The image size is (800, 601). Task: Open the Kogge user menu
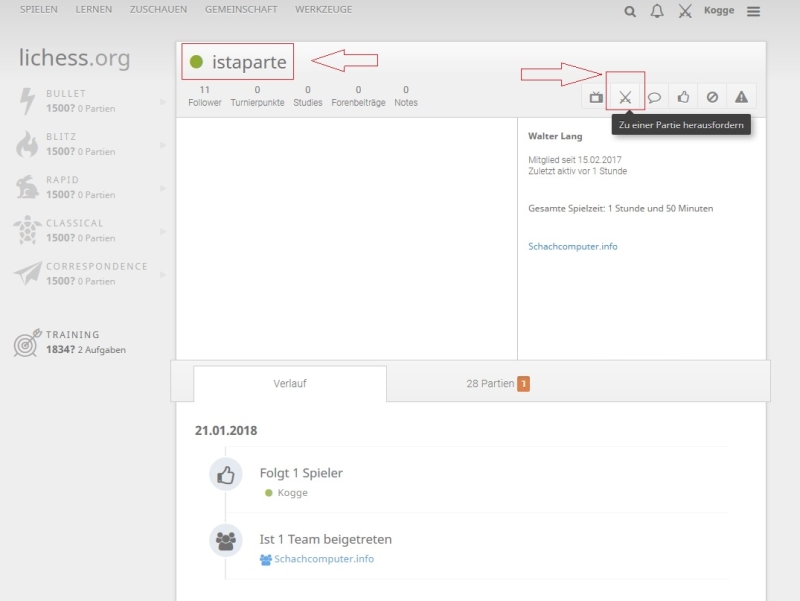tap(719, 11)
